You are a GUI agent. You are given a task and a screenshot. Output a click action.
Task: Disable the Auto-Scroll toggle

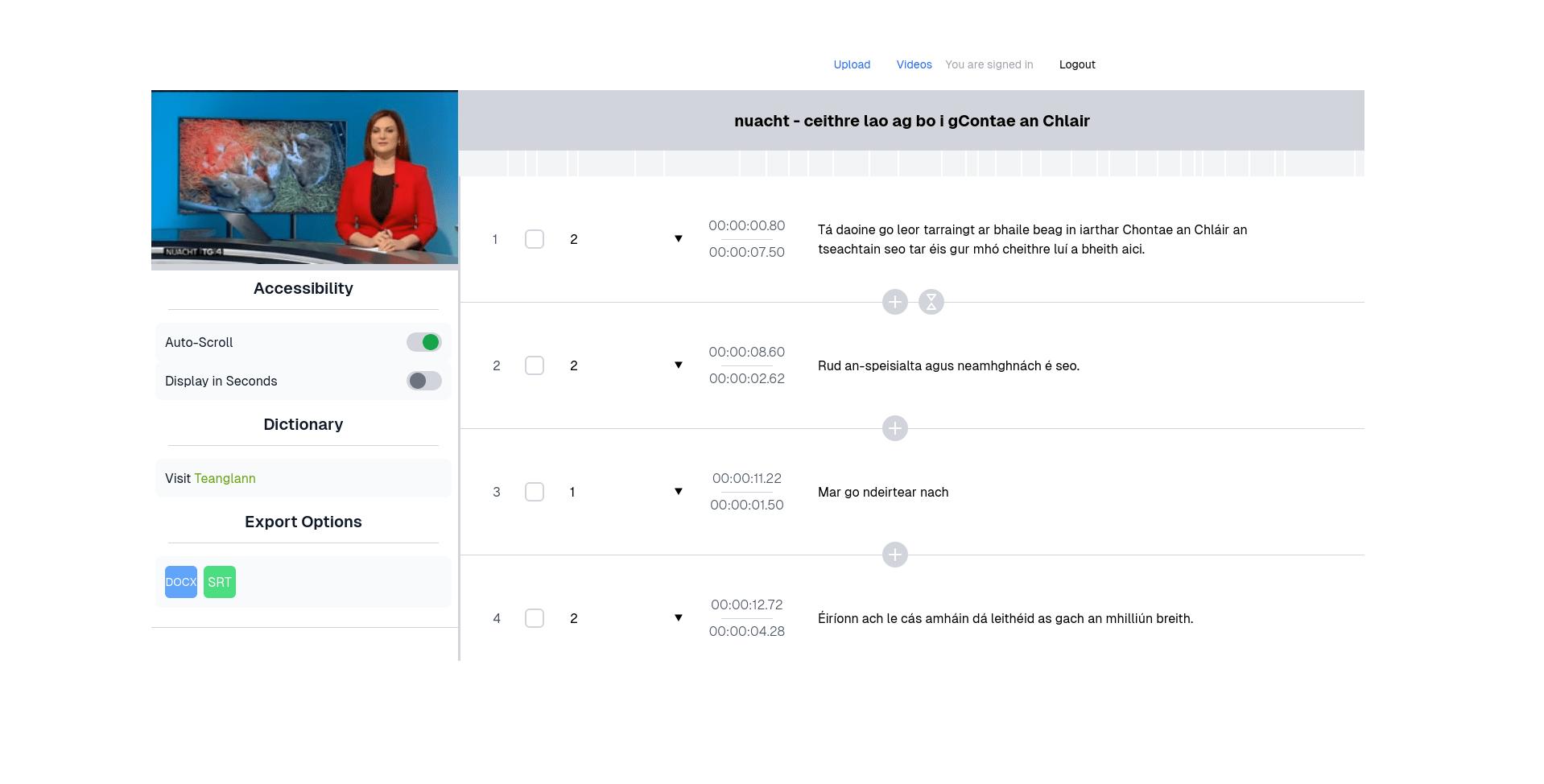point(423,342)
